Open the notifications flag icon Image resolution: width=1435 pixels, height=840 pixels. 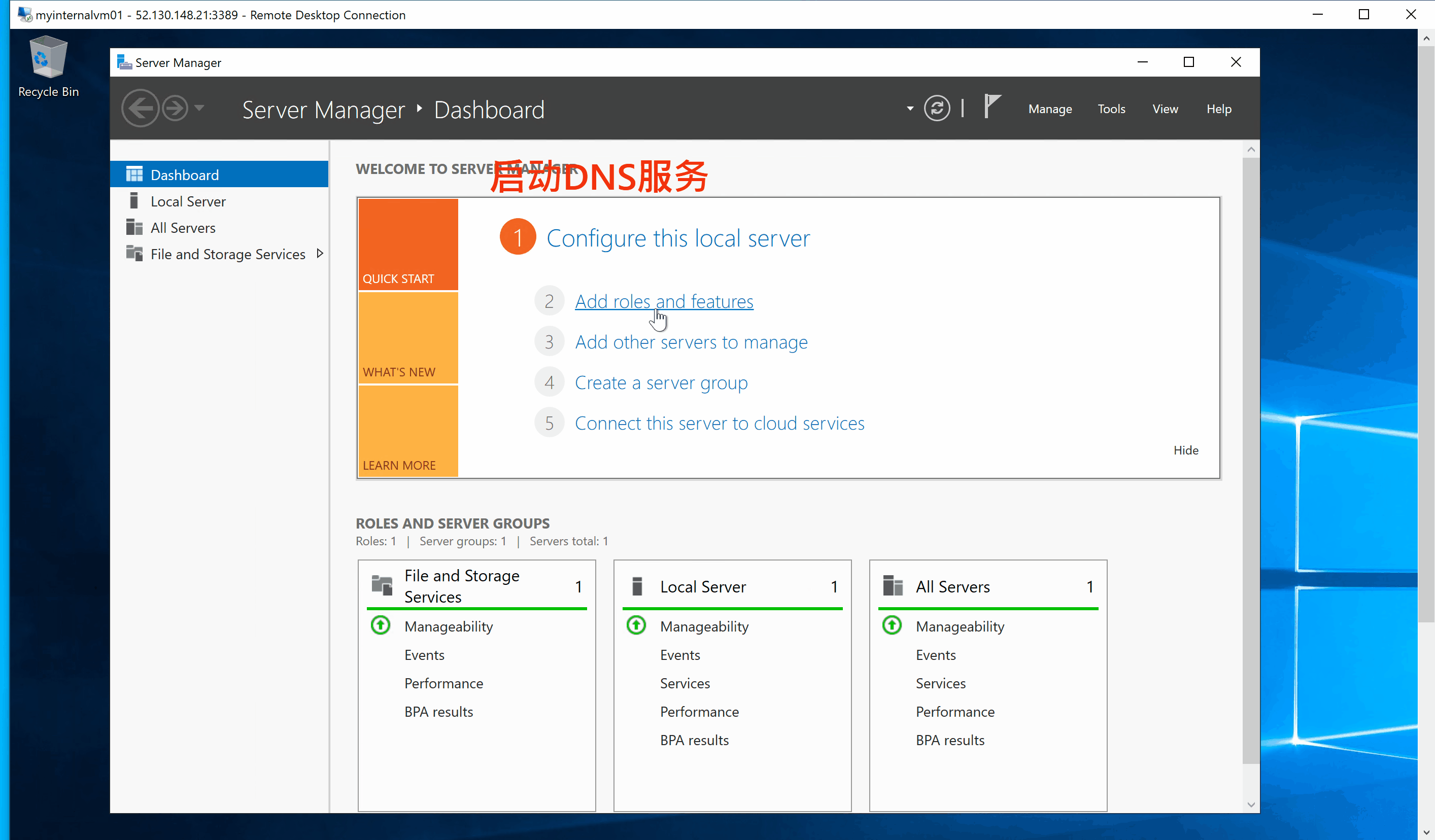(x=992, y=107)
